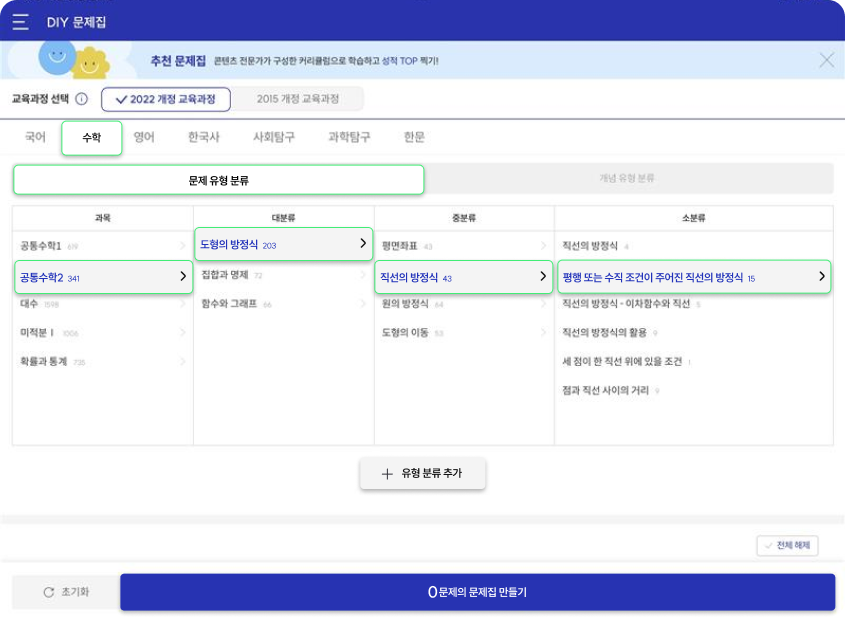
Task: Select 직선의 방정식의 활용 subcategory
Action: [x=607, y=333]
